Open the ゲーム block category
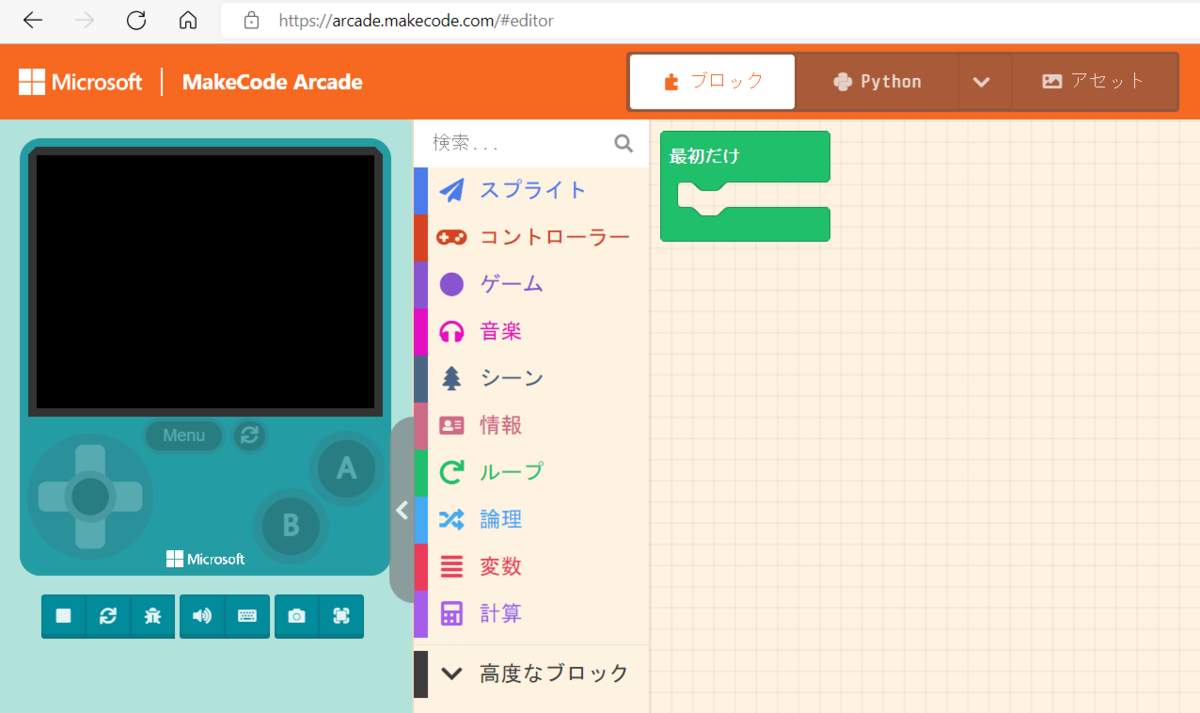Image resolution: width=1200 pixels, height=713 pixels. 531,284
